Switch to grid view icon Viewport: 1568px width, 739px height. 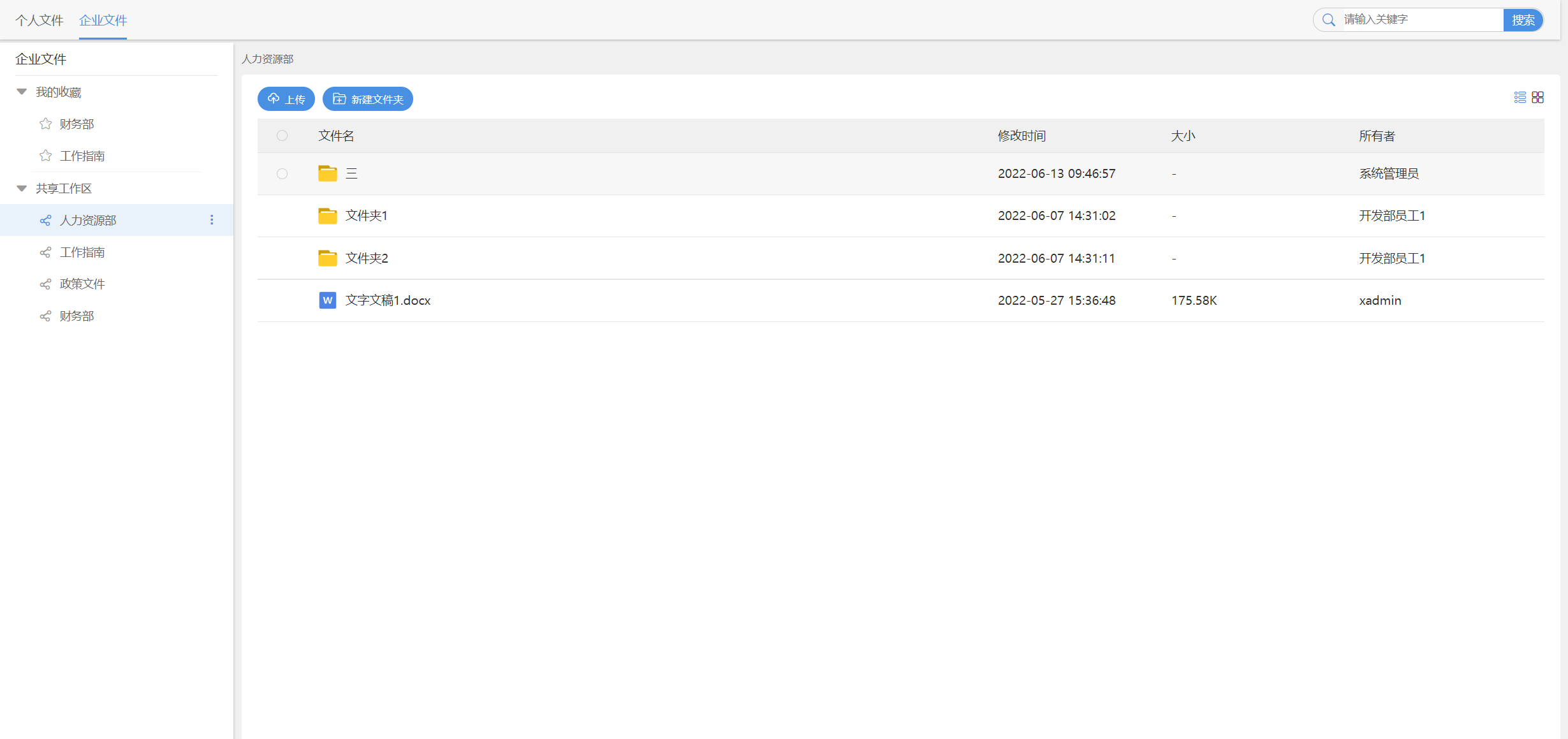[1537, 98]
